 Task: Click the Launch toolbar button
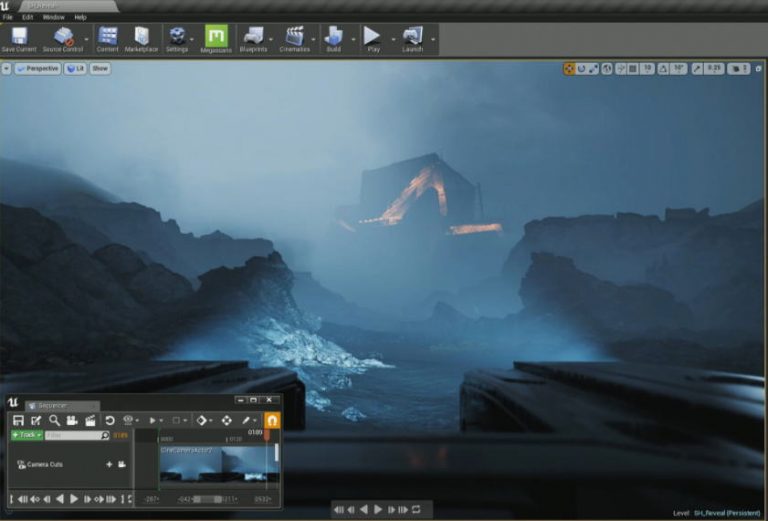click(412, 39)
